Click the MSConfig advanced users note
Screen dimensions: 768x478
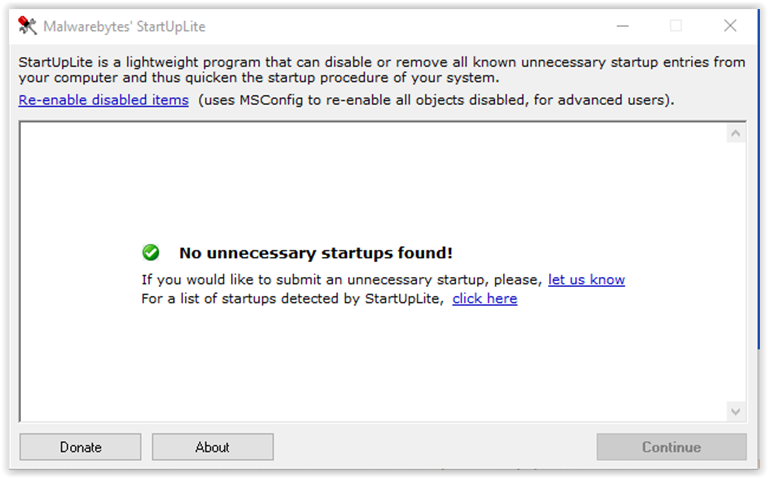pyautogui.click(x=436, y=100)
